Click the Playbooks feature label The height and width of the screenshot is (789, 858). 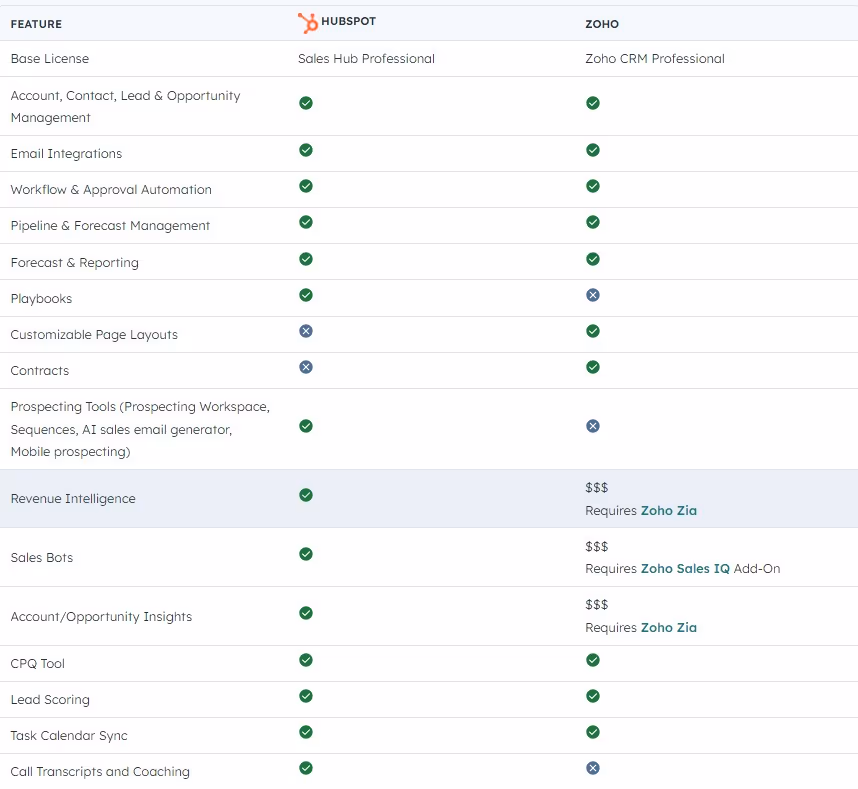41,299
